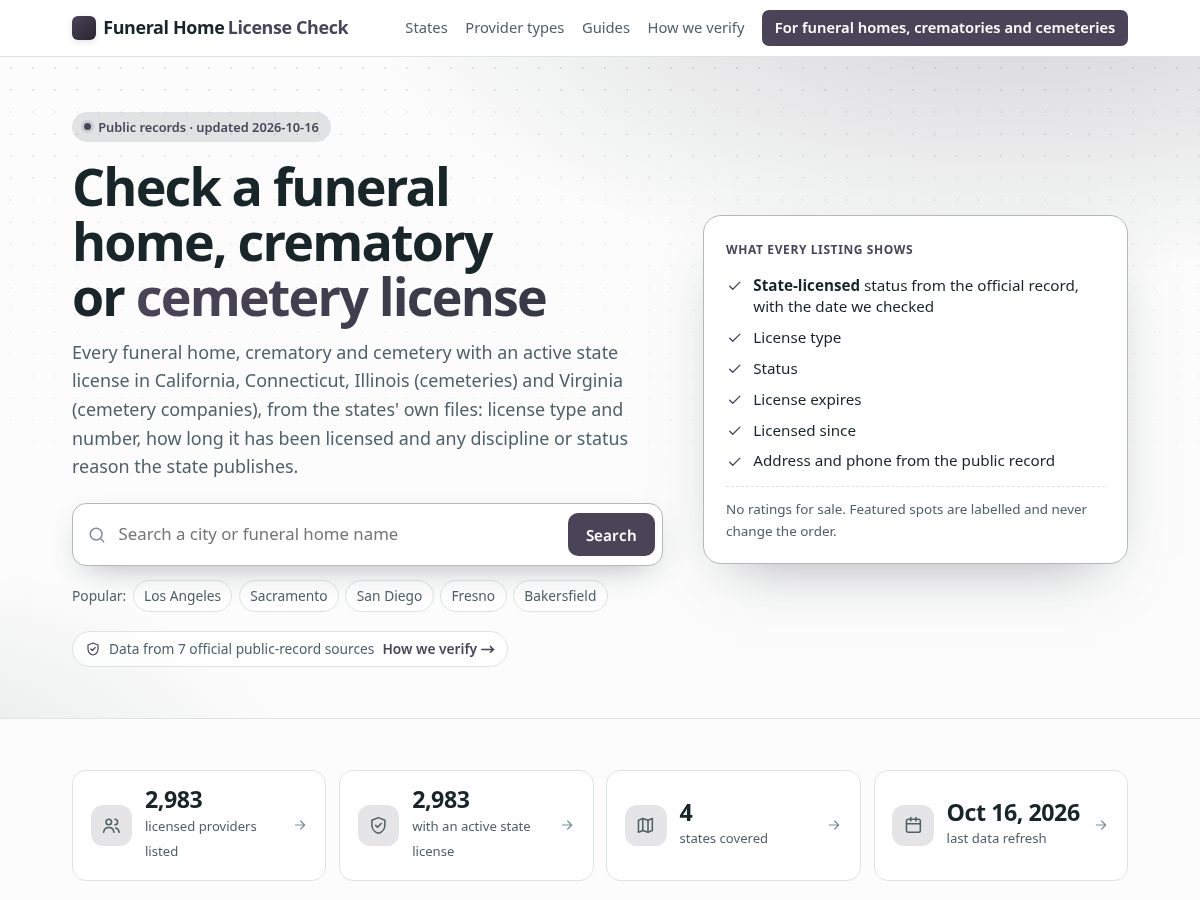Open the 4 states covered card
1200x900 pixels.
tap(733, 825)
